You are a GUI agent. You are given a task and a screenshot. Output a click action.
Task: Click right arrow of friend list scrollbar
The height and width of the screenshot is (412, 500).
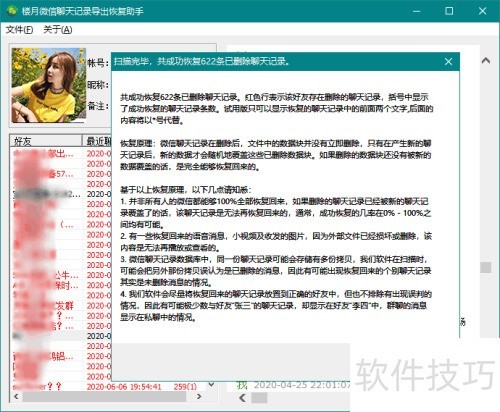[199, 397]
